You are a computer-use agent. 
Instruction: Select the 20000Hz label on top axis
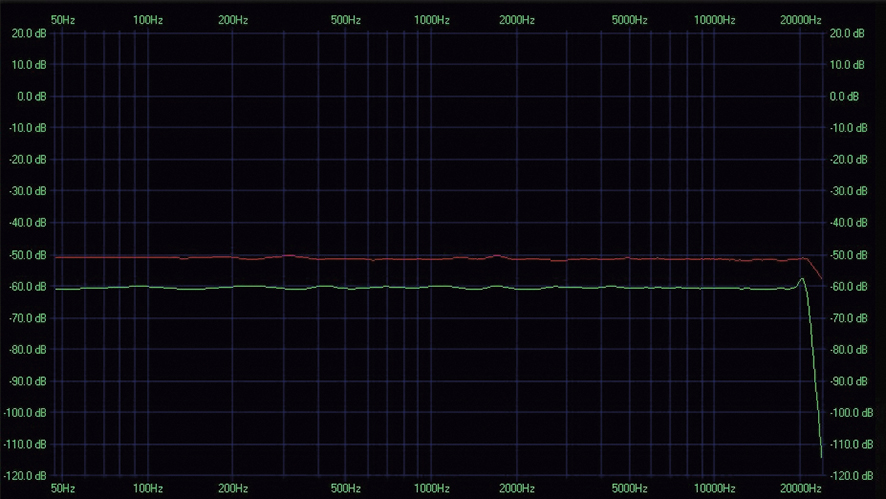(801, 20)
